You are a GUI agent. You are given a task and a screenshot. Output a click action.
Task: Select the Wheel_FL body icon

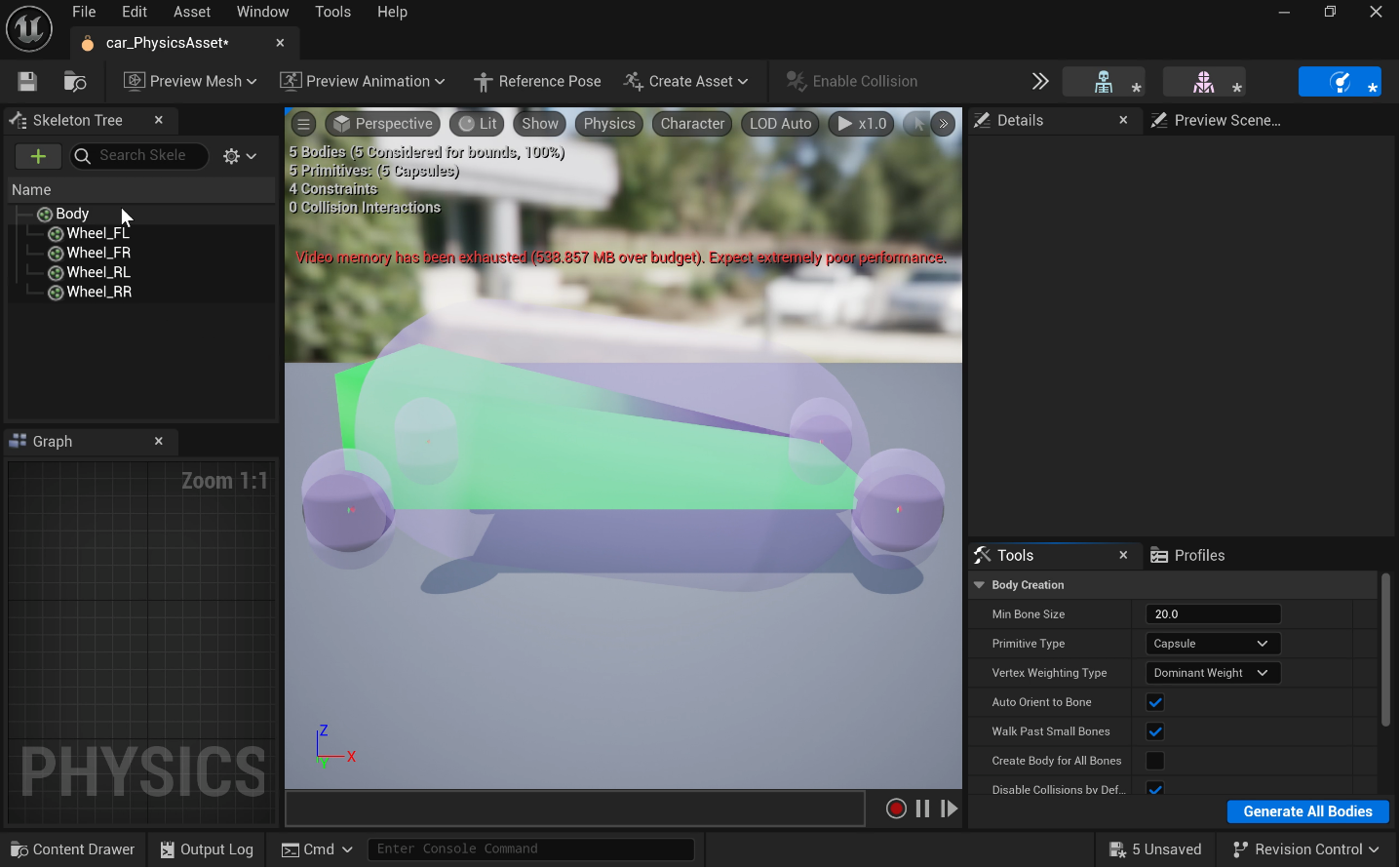click(57, 234)
